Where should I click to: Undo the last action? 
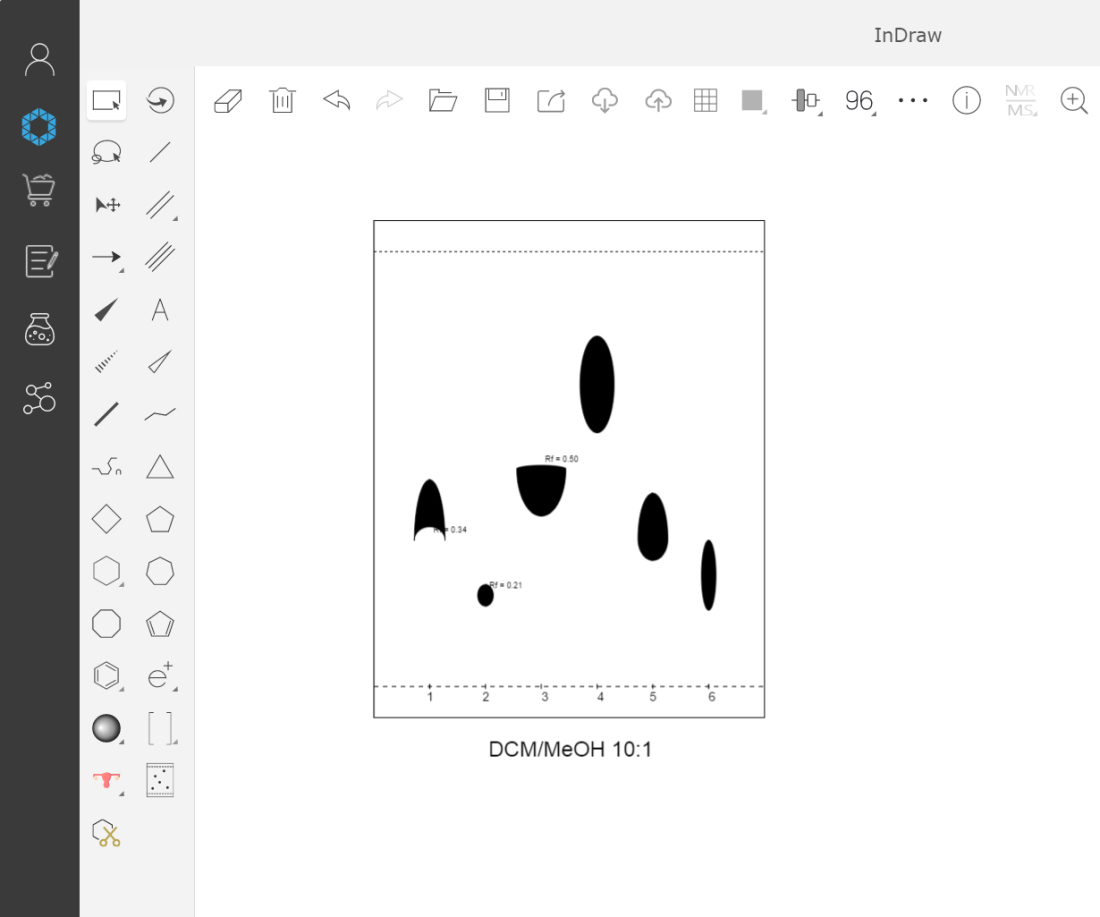coord(336,100)
